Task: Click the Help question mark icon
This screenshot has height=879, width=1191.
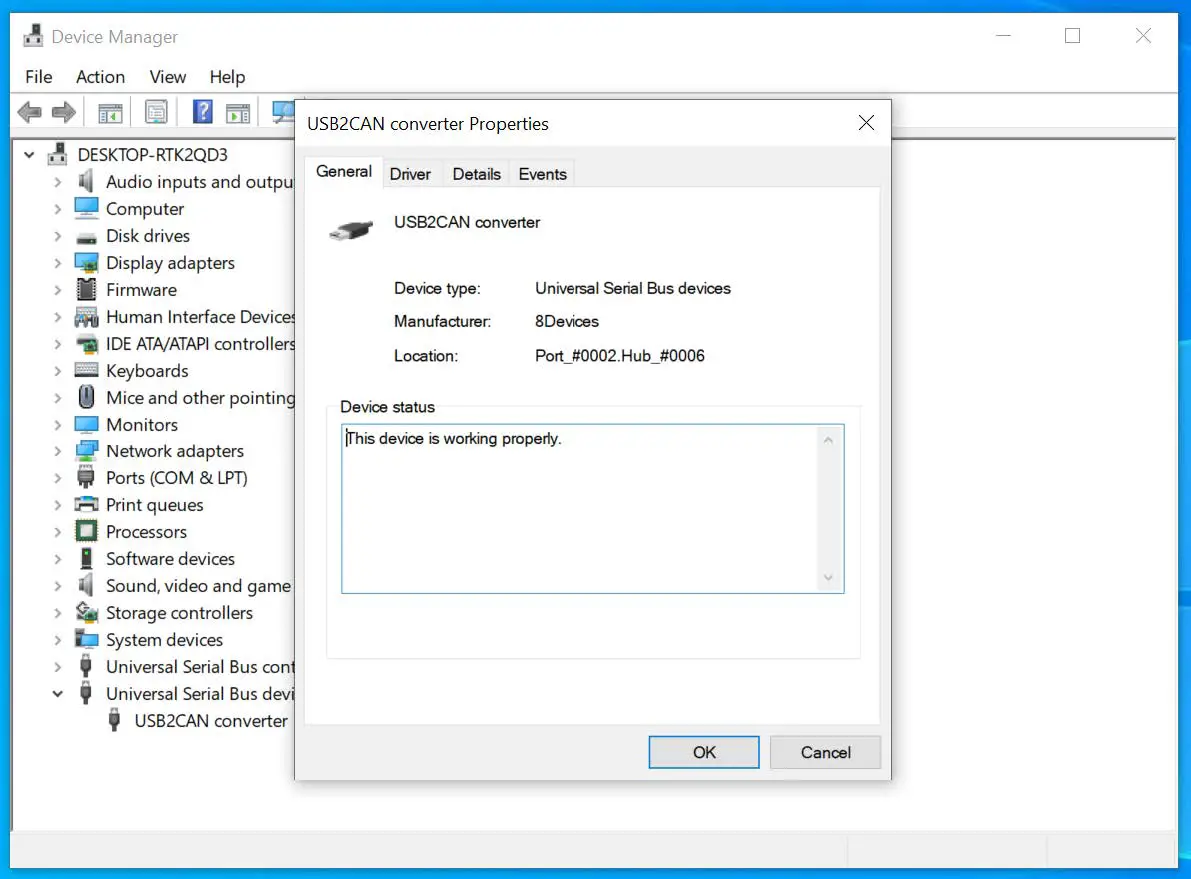Action: click(x=201, y=111)
